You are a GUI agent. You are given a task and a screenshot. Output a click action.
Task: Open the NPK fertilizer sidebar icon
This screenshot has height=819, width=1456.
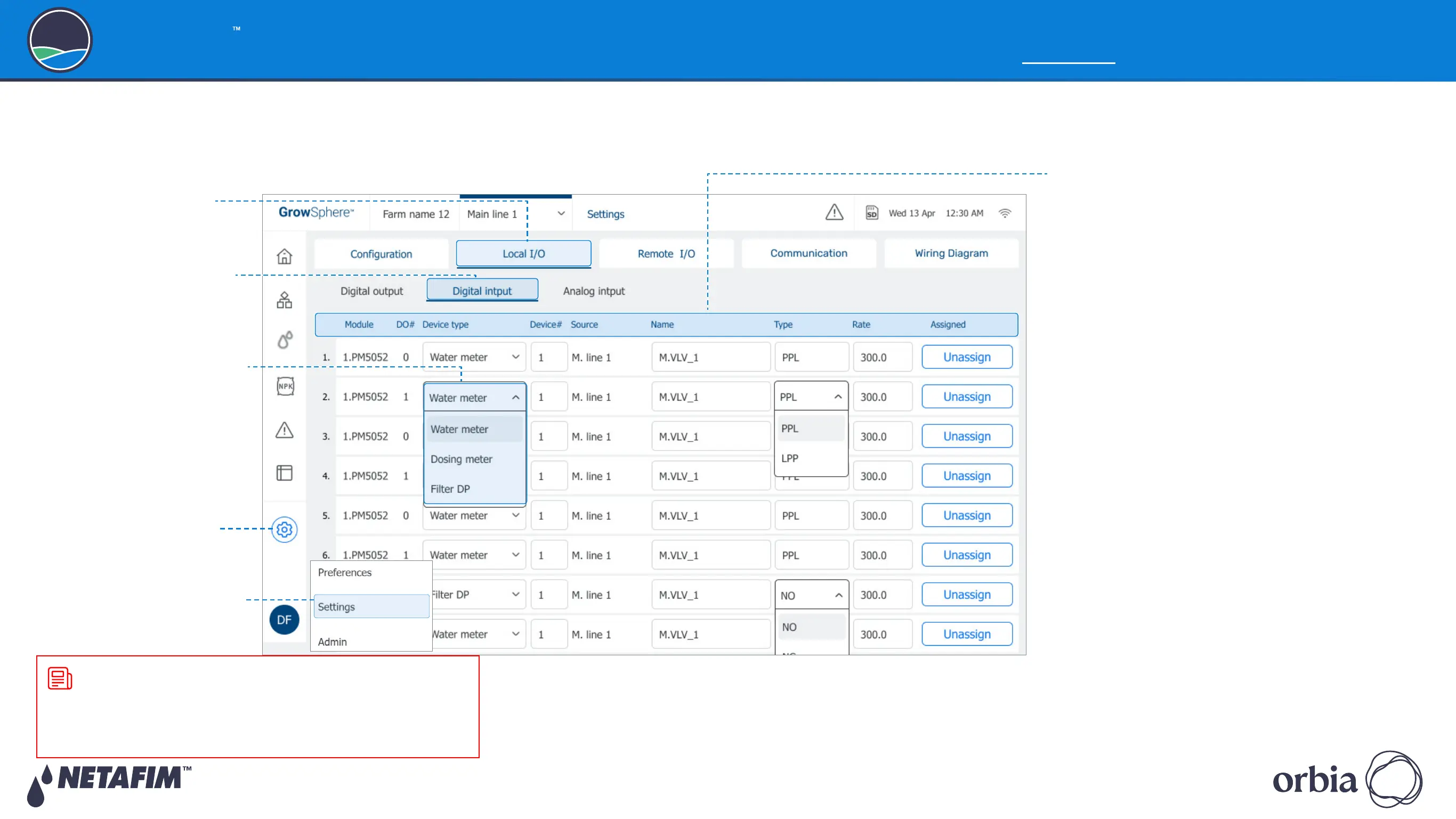click(286, 387)
